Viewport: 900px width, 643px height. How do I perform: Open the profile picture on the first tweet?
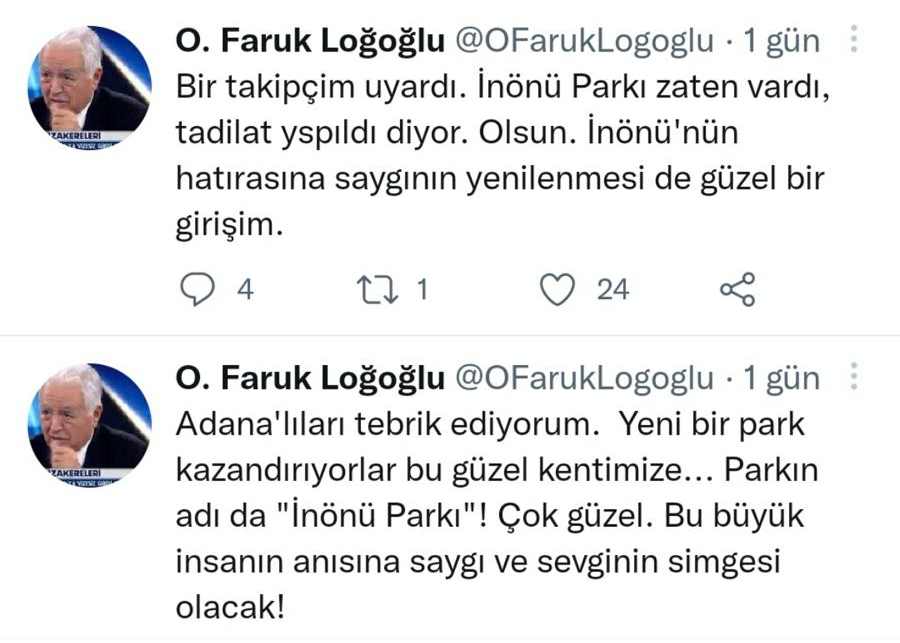pyautogui.click(x=89, y=88)
